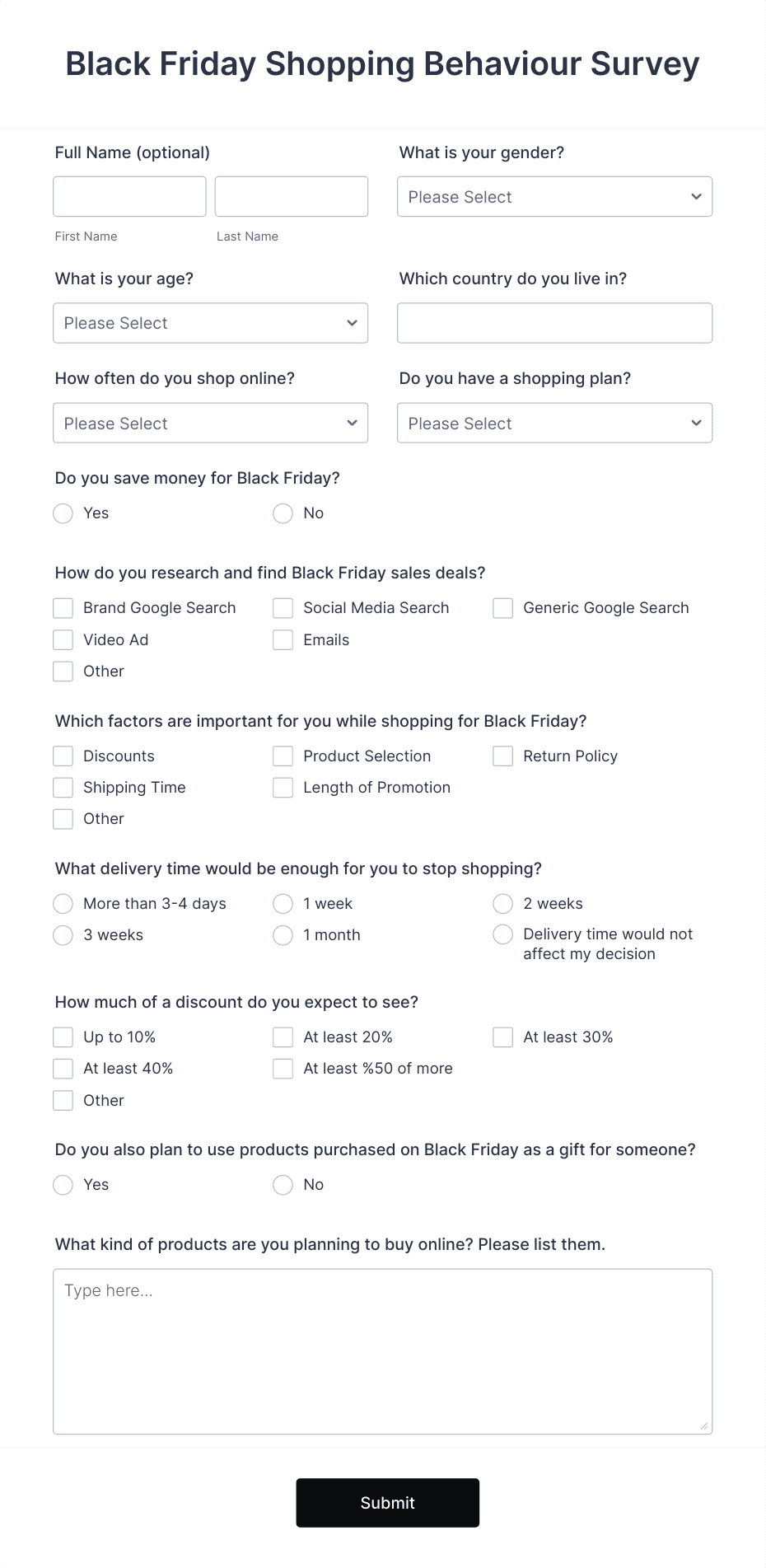The width and height of the screenshot is (766, 1568).
Task: Expand the age selection dropdown
Action: [210, 323]
